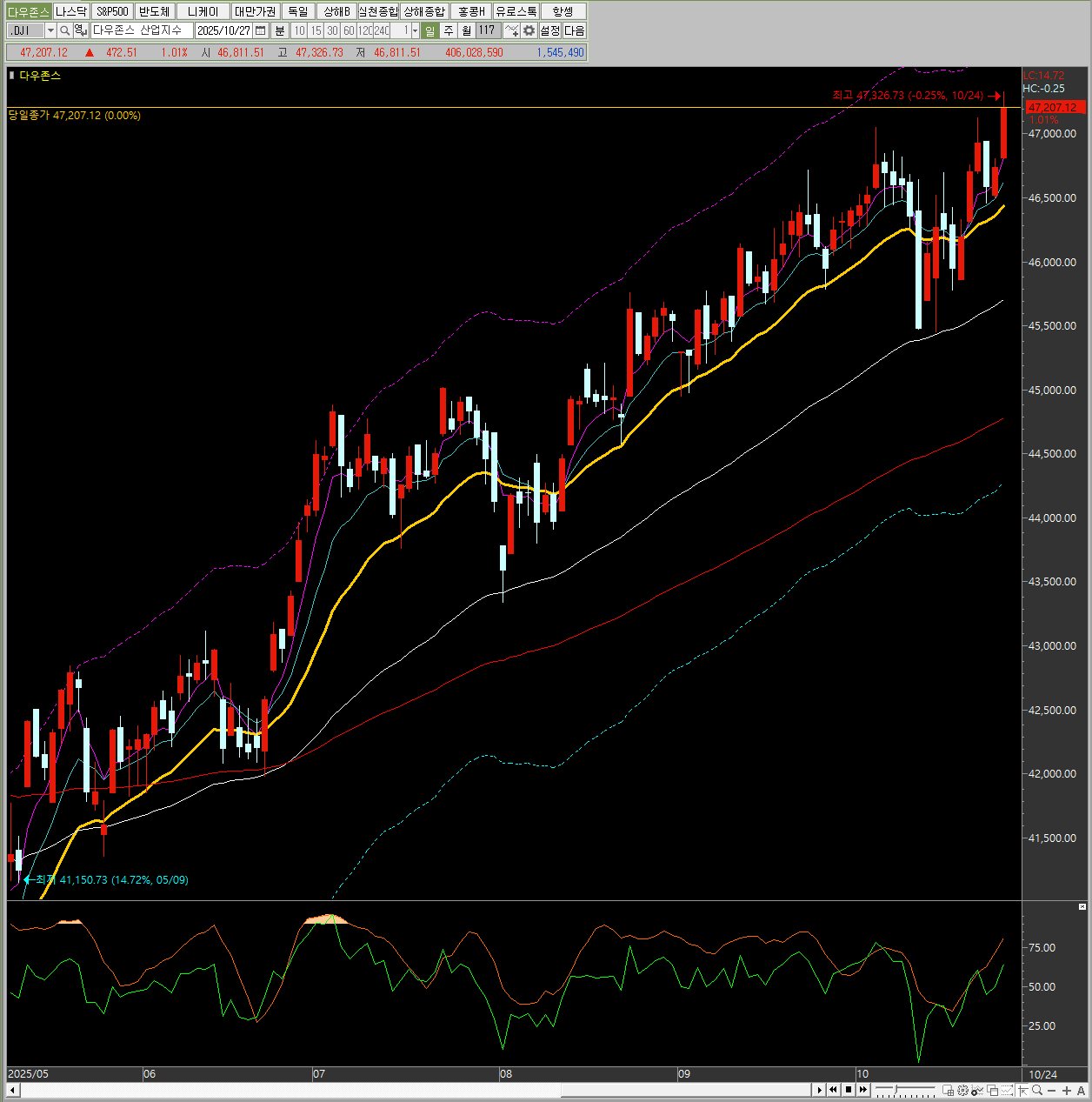Collapse the indicator panel via its corner button
Viewport: 1092px width, 1102px height.
1082,906
